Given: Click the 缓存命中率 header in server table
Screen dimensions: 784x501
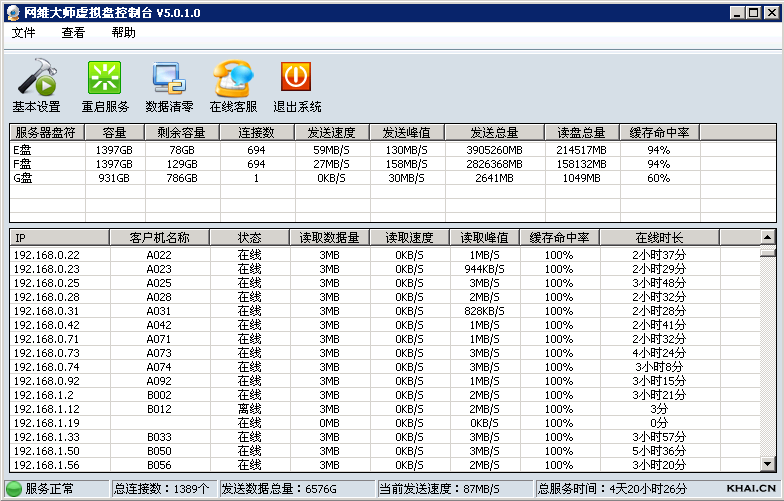Looking at the screenshot, I should point(658,132).
